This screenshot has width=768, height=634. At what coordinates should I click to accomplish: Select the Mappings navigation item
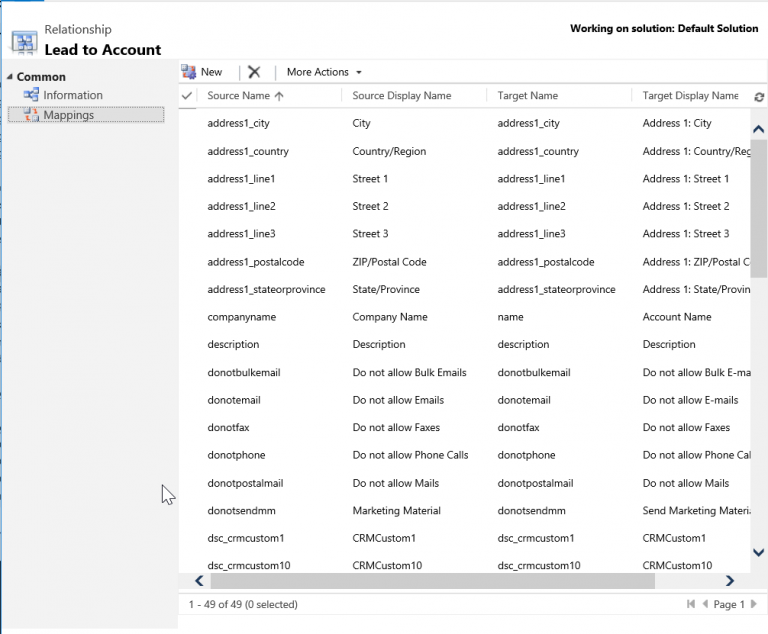68,115
